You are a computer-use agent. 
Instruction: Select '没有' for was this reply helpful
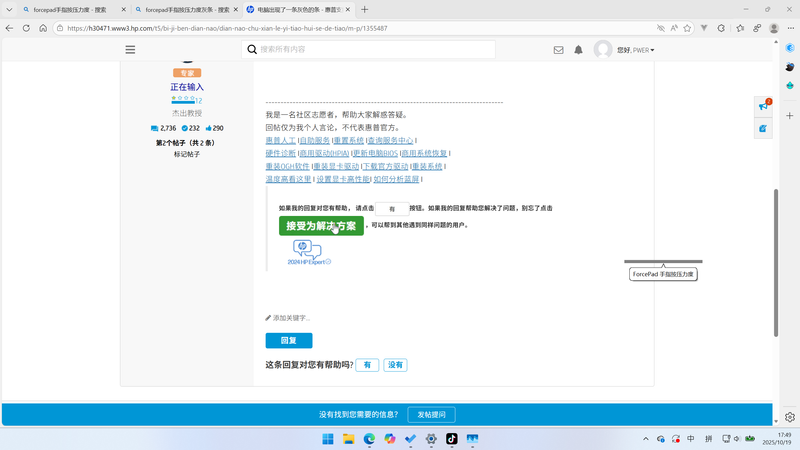[396, 365]
